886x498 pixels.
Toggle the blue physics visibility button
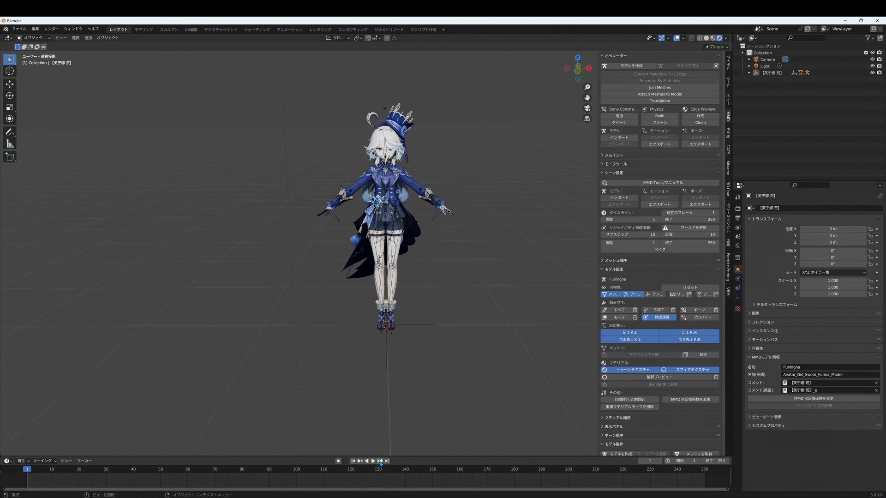[660, 318]
